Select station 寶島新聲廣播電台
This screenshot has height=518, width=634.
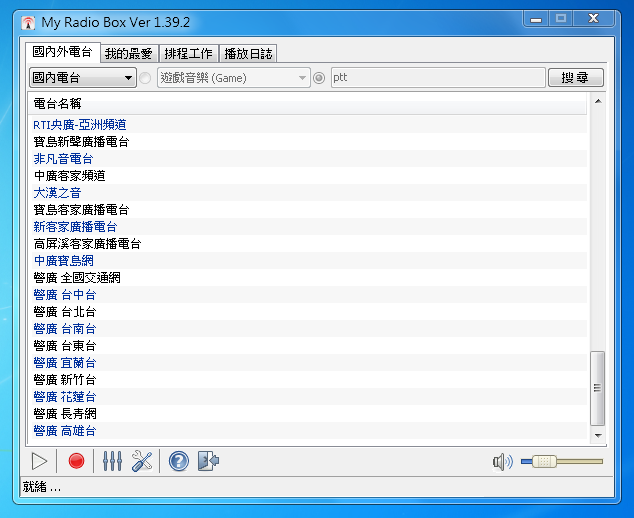coord(308,142)
